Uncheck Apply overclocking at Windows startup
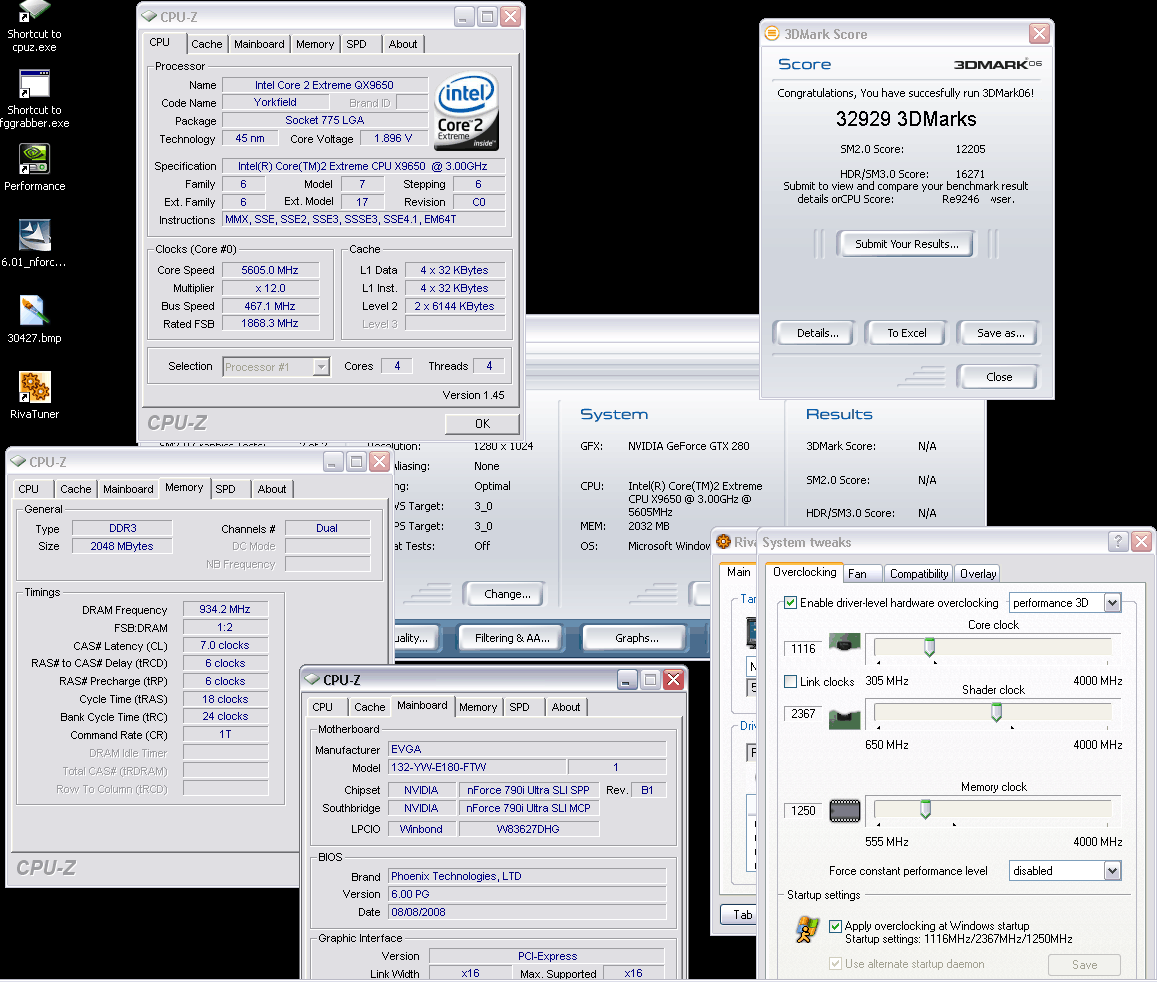 tap(836, 926)
